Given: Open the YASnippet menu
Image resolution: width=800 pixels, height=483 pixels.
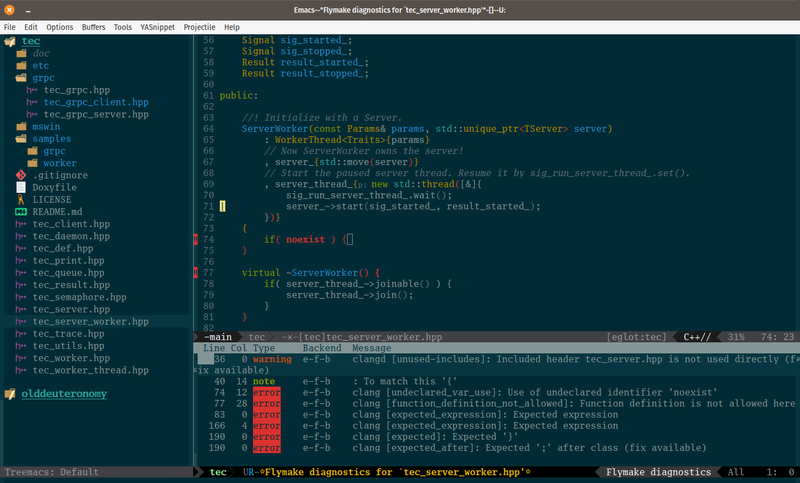Looking at the screenshot, I should 157,27.
